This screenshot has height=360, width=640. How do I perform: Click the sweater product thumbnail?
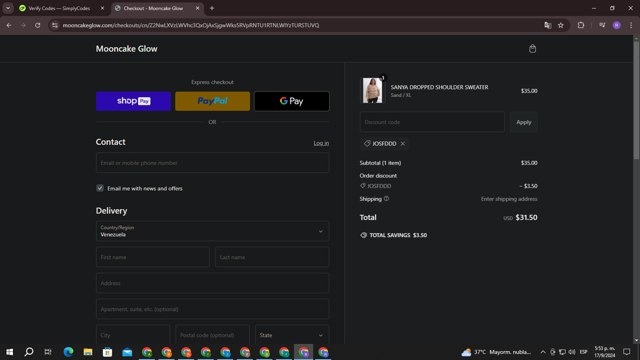tap(372, 91)
